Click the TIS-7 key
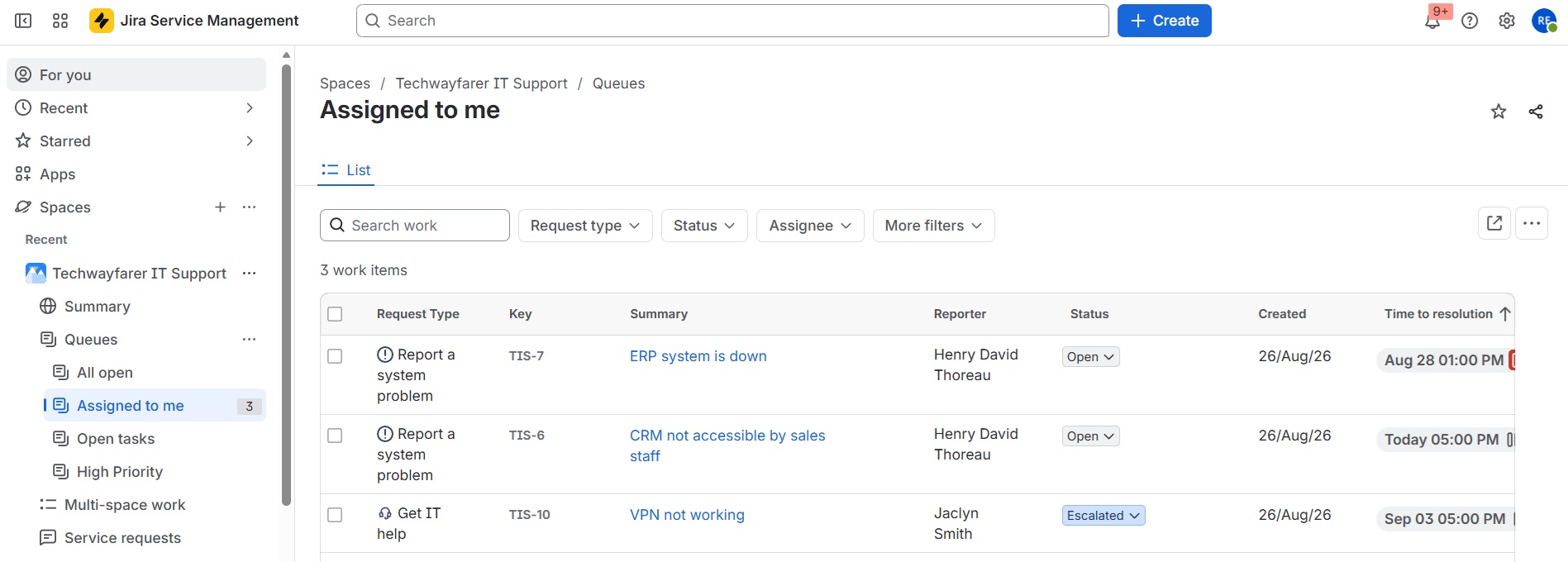1568x562 pixels. (x=527, y=356)
